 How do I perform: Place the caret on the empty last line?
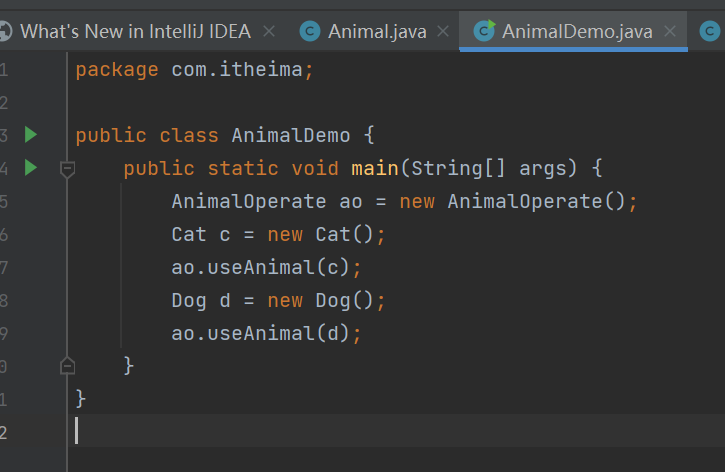[300, 431]
